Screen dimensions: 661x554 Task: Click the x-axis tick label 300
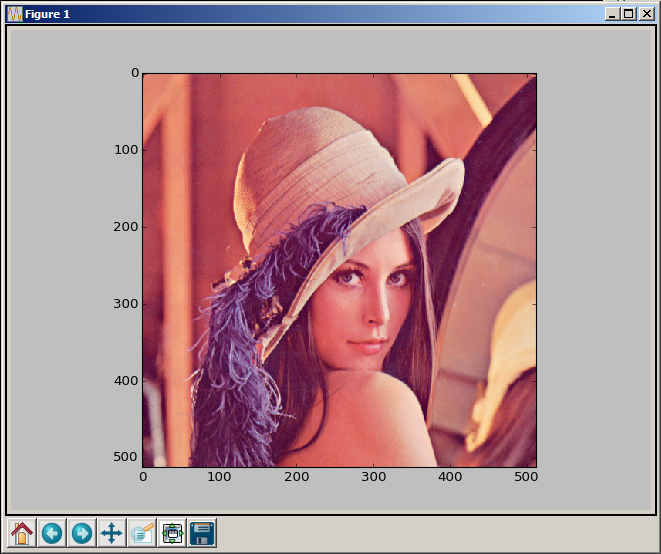(x=373, y=477)
